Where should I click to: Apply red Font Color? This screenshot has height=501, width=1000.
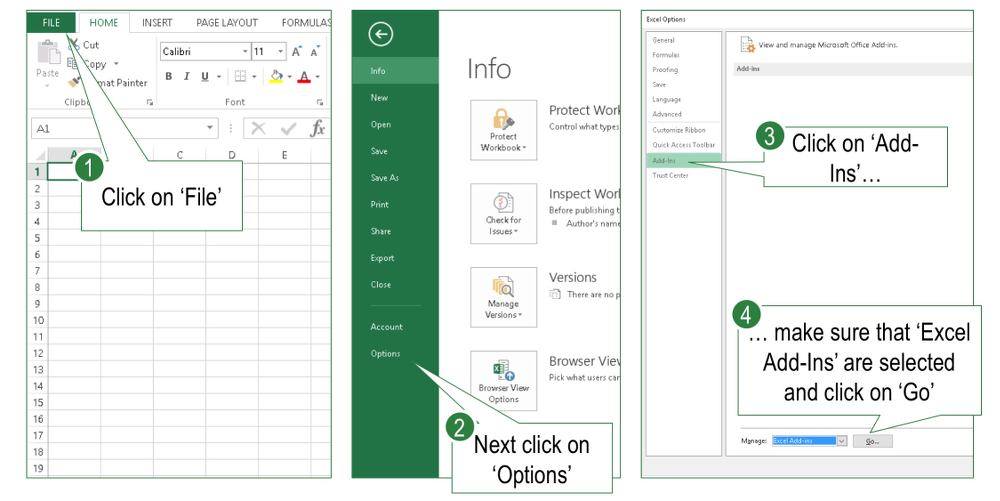click(x=304, y=76)
